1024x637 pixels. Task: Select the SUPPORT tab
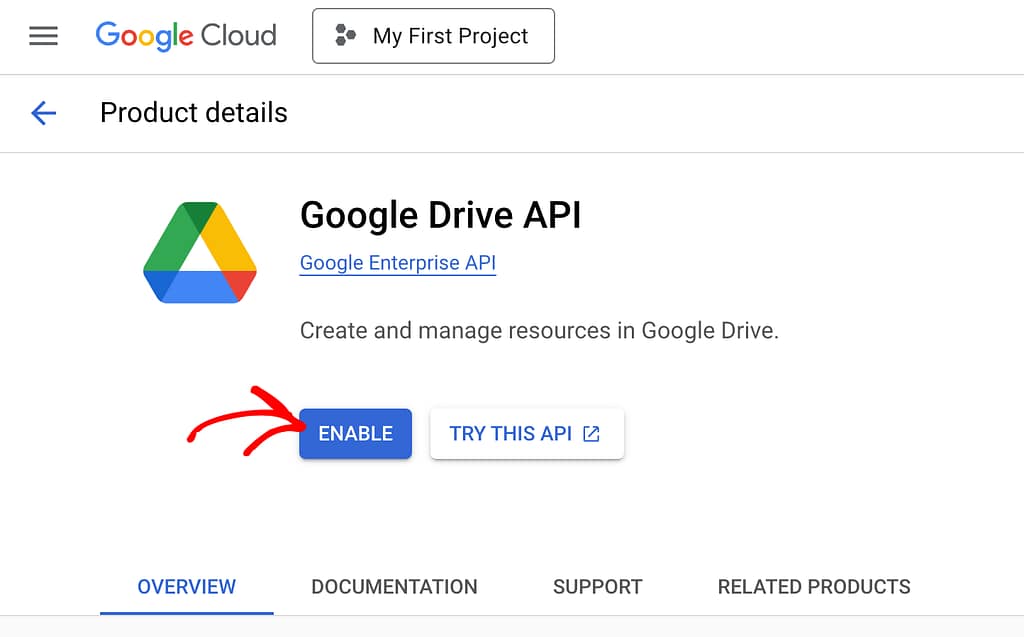(x=597, y=587)
